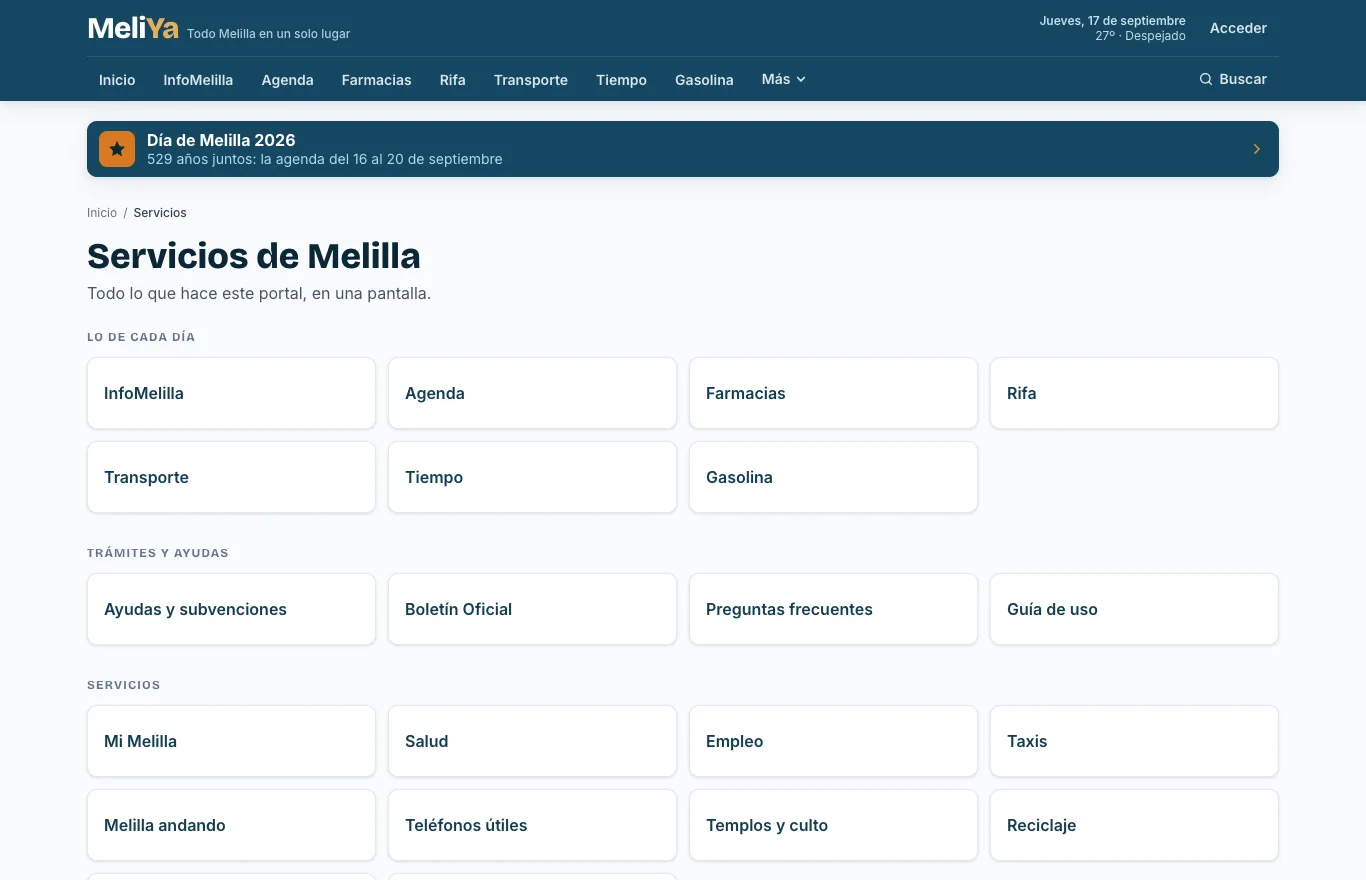Open the Guía de uso card
Screen dimensions: 1366x880
pyautogui.click(x=1134, y=609)
